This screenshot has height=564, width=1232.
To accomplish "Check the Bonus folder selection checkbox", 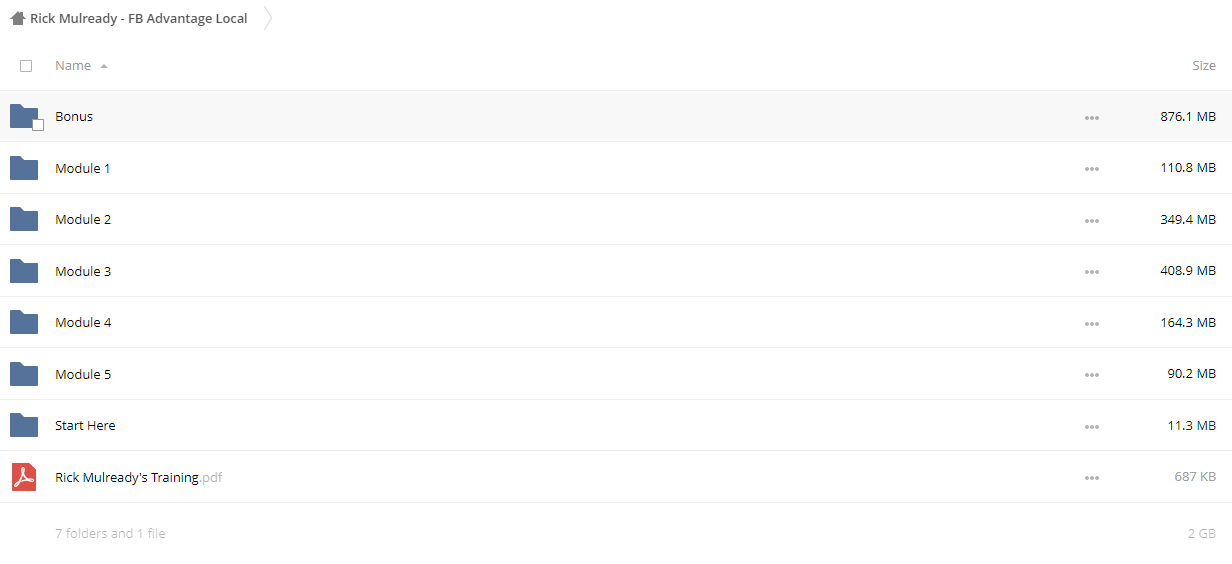I will tap(38, 125).
